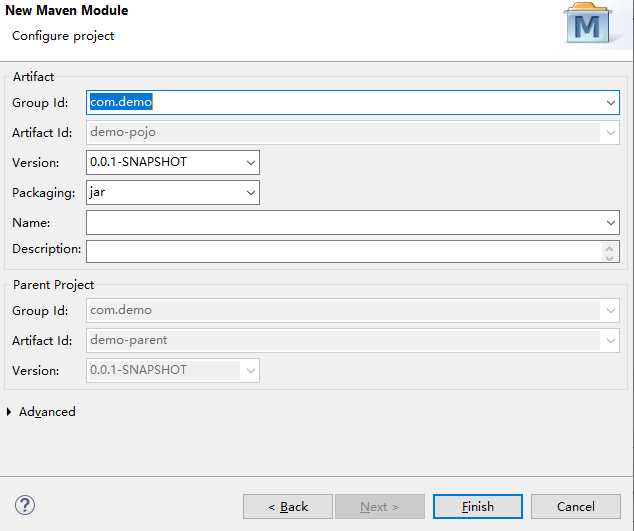
Task: Go back with the Back button
Action: pos(288,506)
